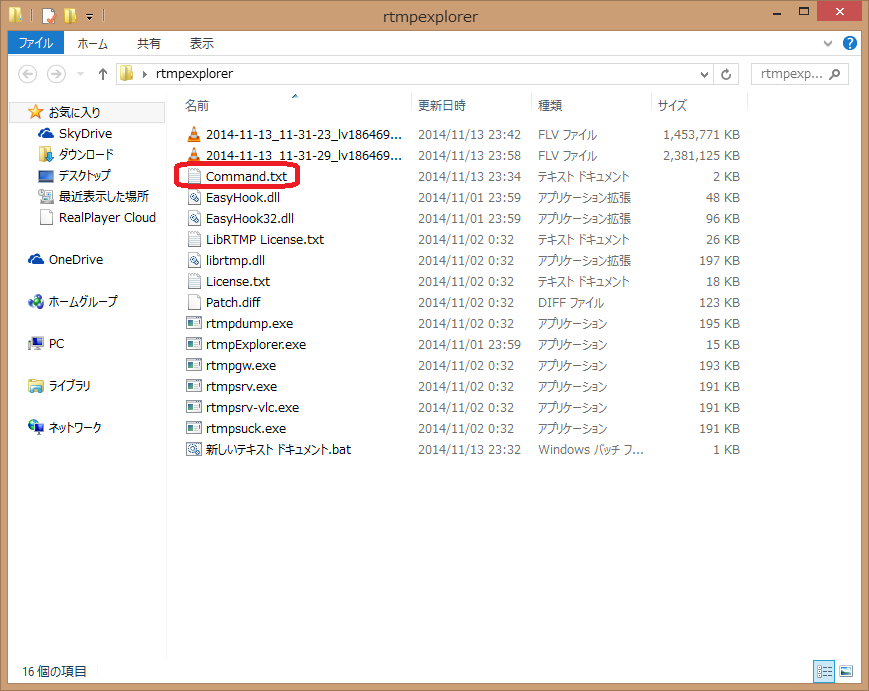Switch to the 表示 ribbon tab
869x691 pixels.
coord(201,43)
